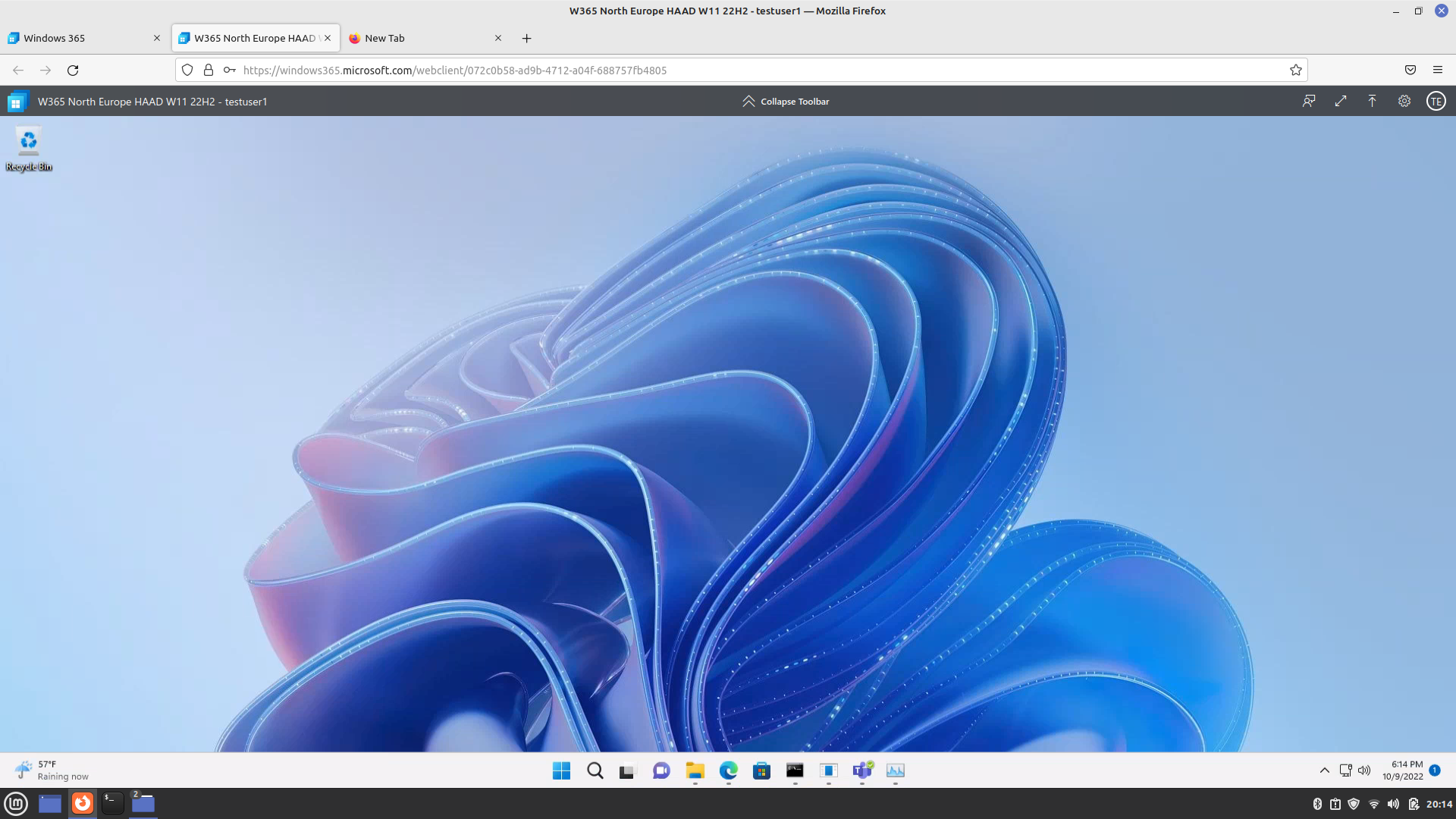Switch to Firefox on the Mint panel

(x=83, y=804)
